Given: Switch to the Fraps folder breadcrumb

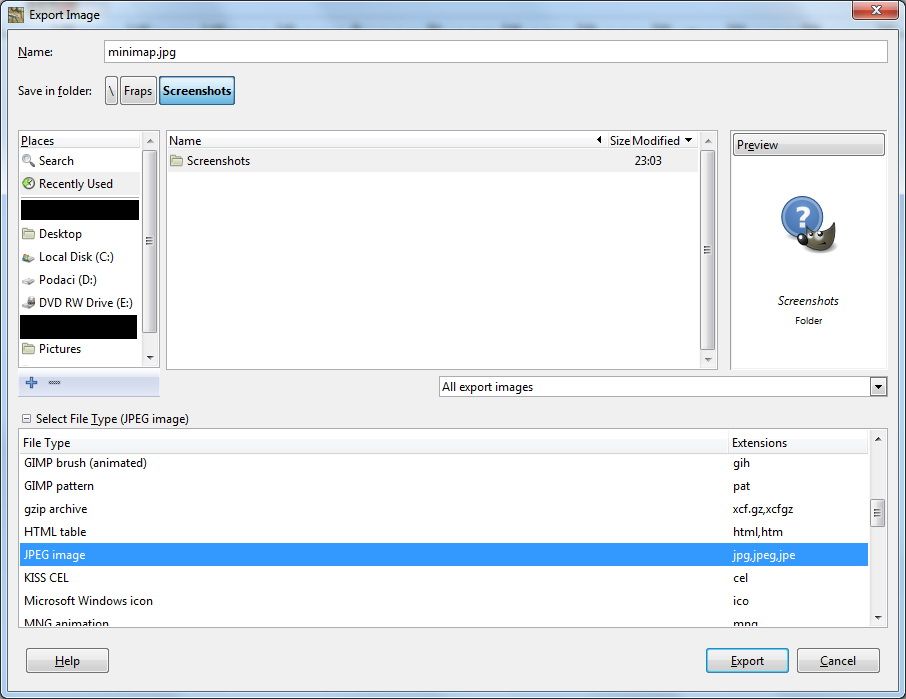Looking at the screenshot, I should pyautogui.click(x=138, y=91).
